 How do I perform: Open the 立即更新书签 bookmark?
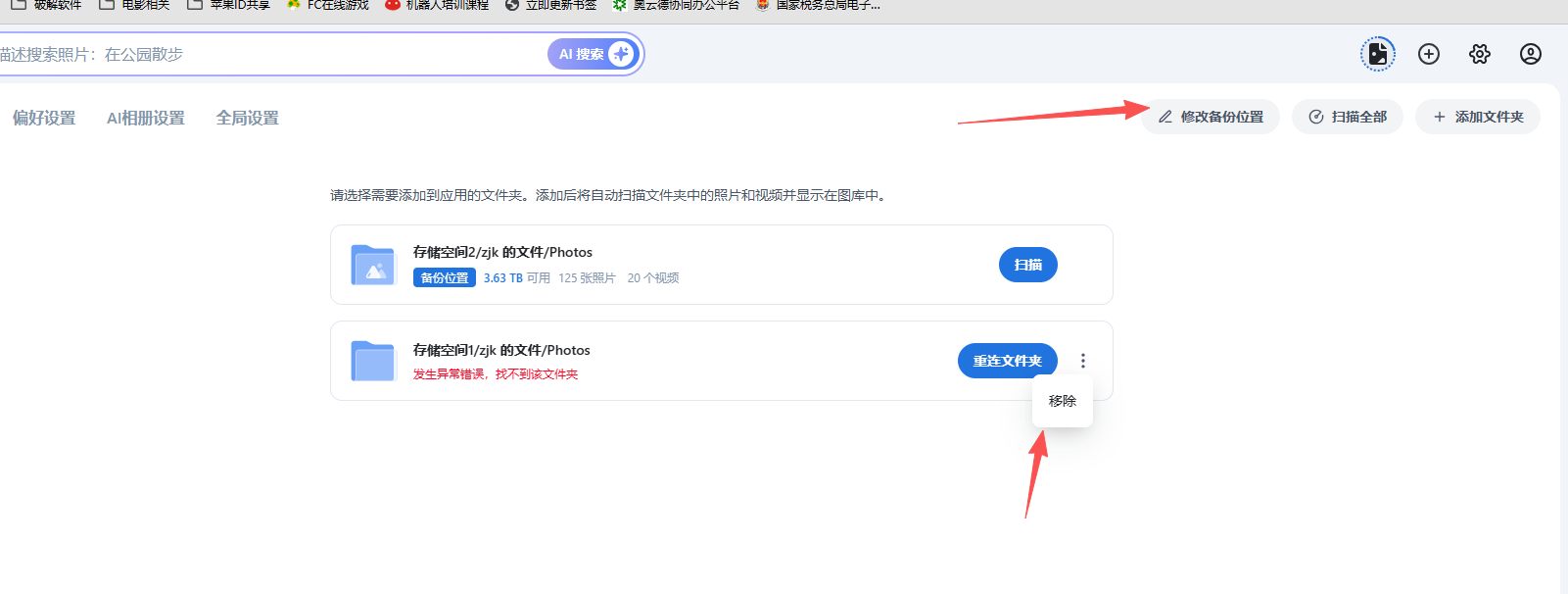[x=550, y=5]
